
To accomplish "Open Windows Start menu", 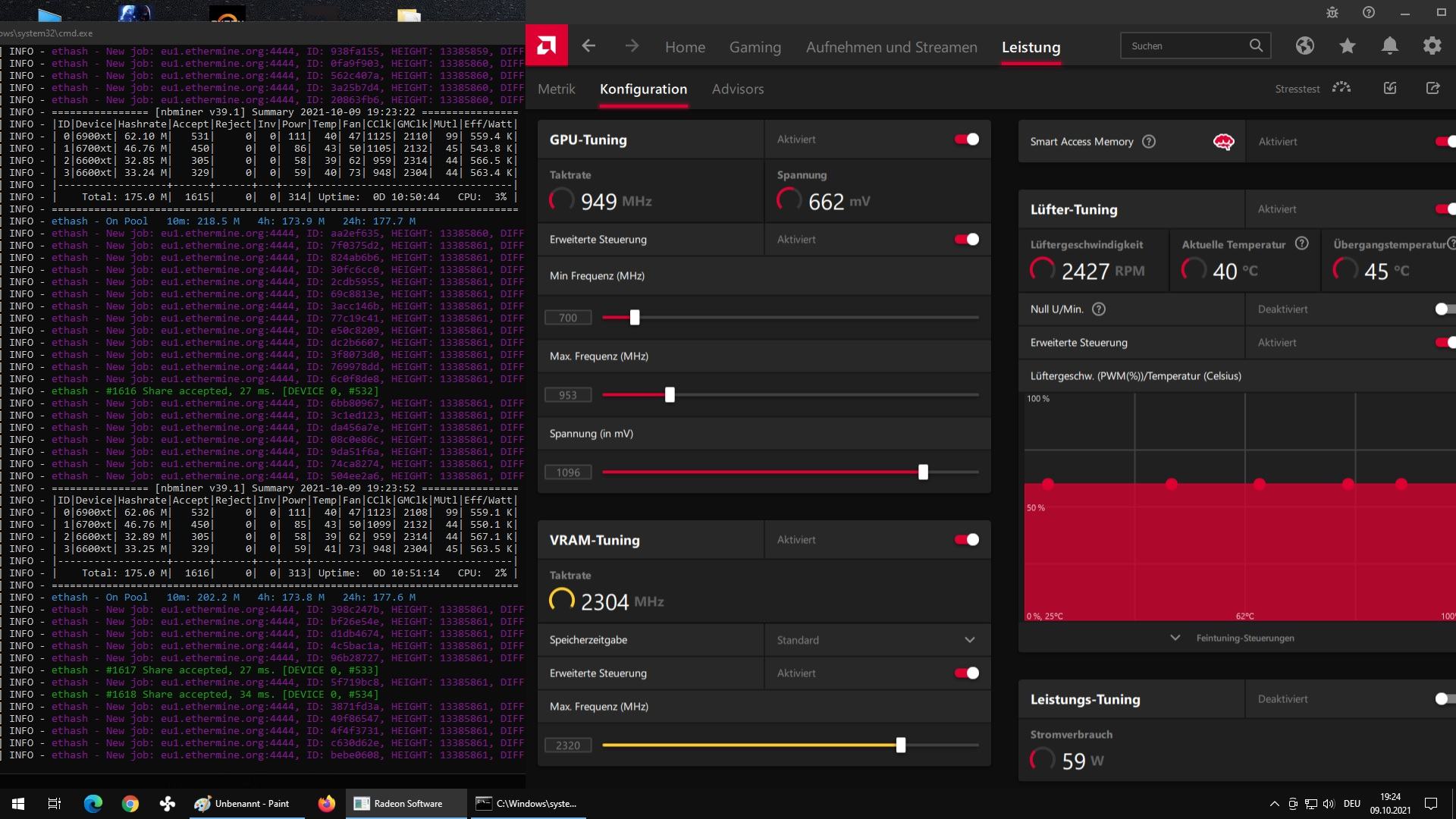I will pos(18,804).
